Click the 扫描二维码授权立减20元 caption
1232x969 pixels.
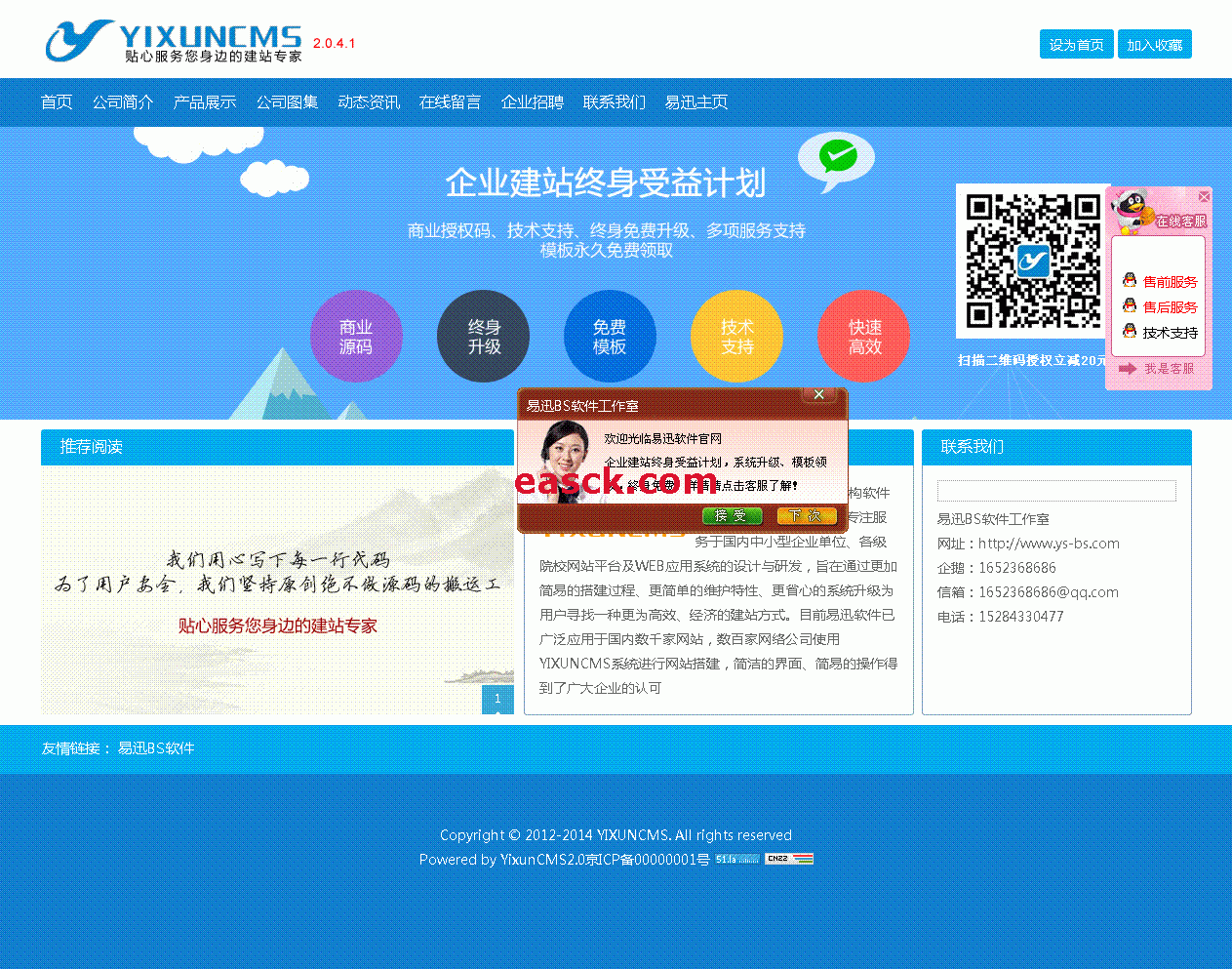(x=1032, y=360)
